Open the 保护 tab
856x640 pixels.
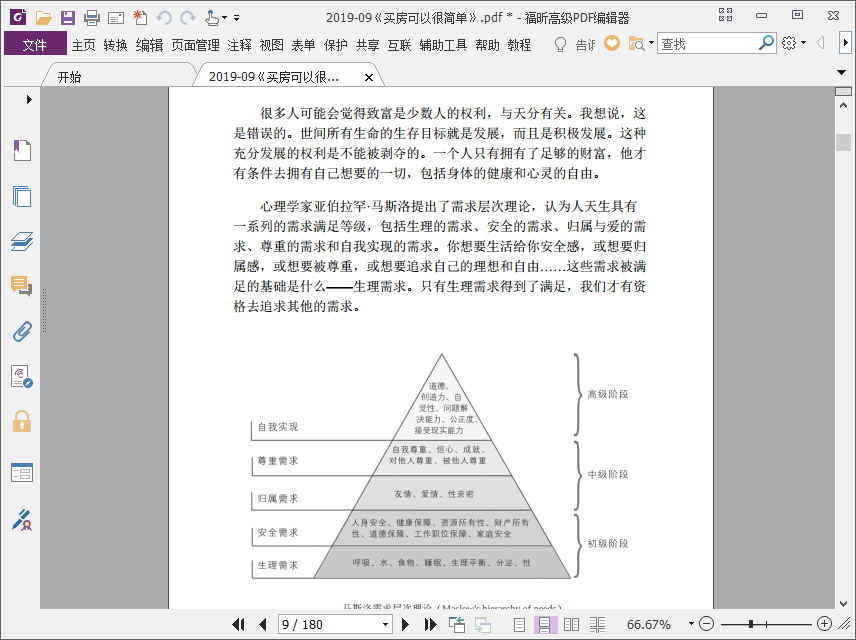[335, 45]
